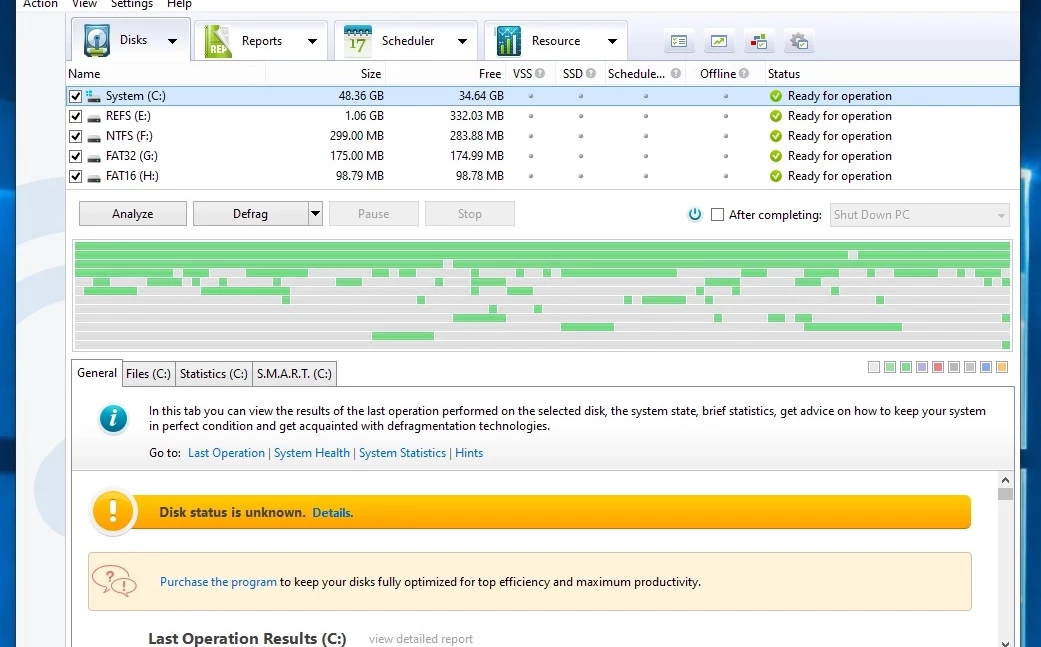Screen dimensions: 1041x647
Task: Follow the Purchase the program link
Action: point(218,581)
